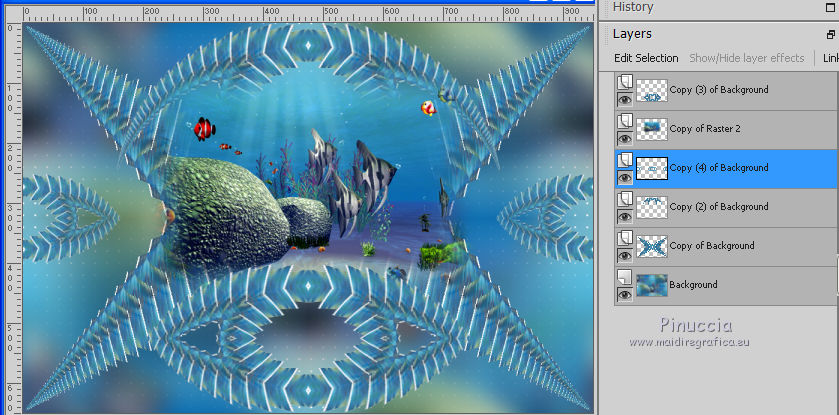
Task: Select thumbnail of Copy (2) of Background
Action: (652, 208)
